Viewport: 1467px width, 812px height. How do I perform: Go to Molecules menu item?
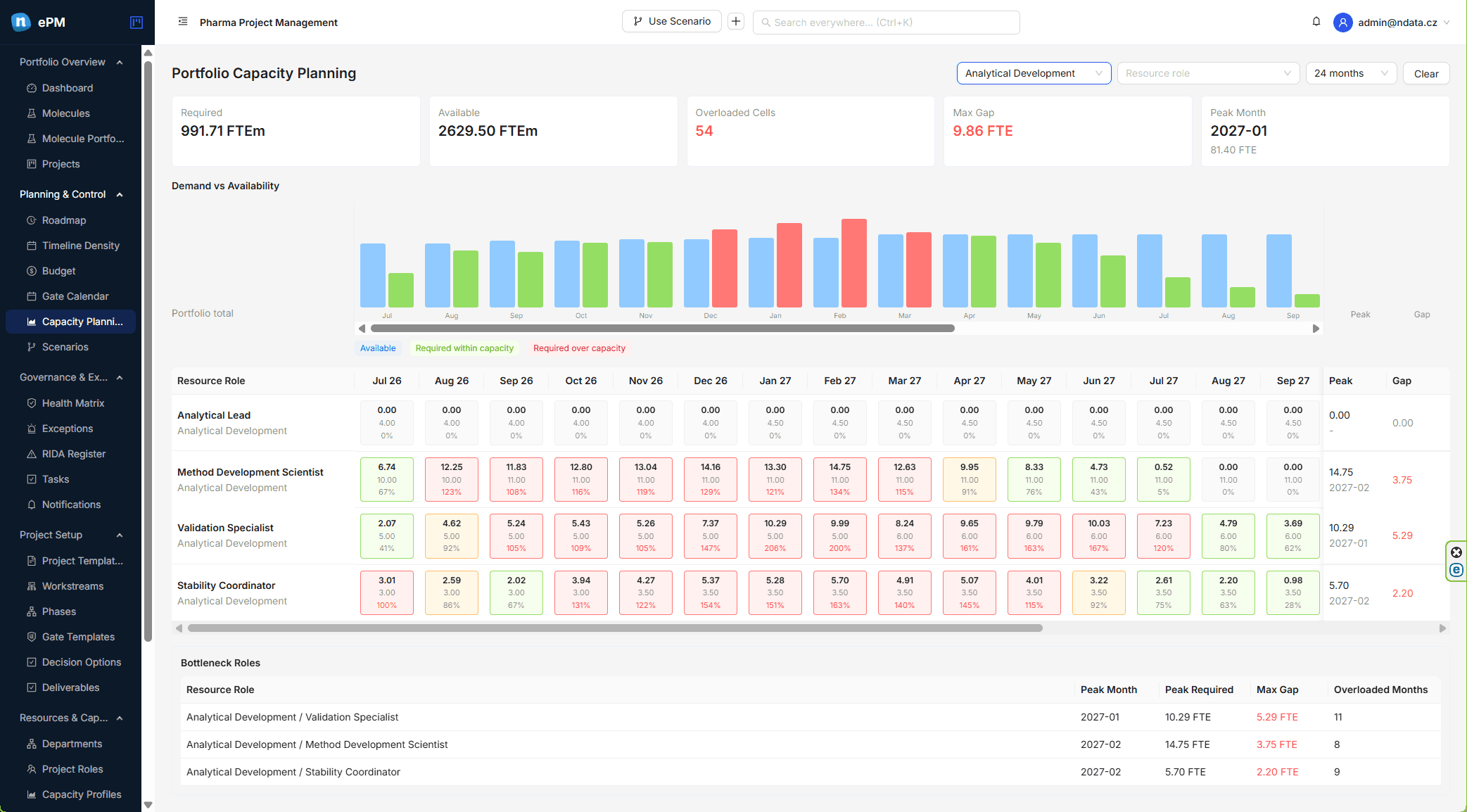pos(70,113)
